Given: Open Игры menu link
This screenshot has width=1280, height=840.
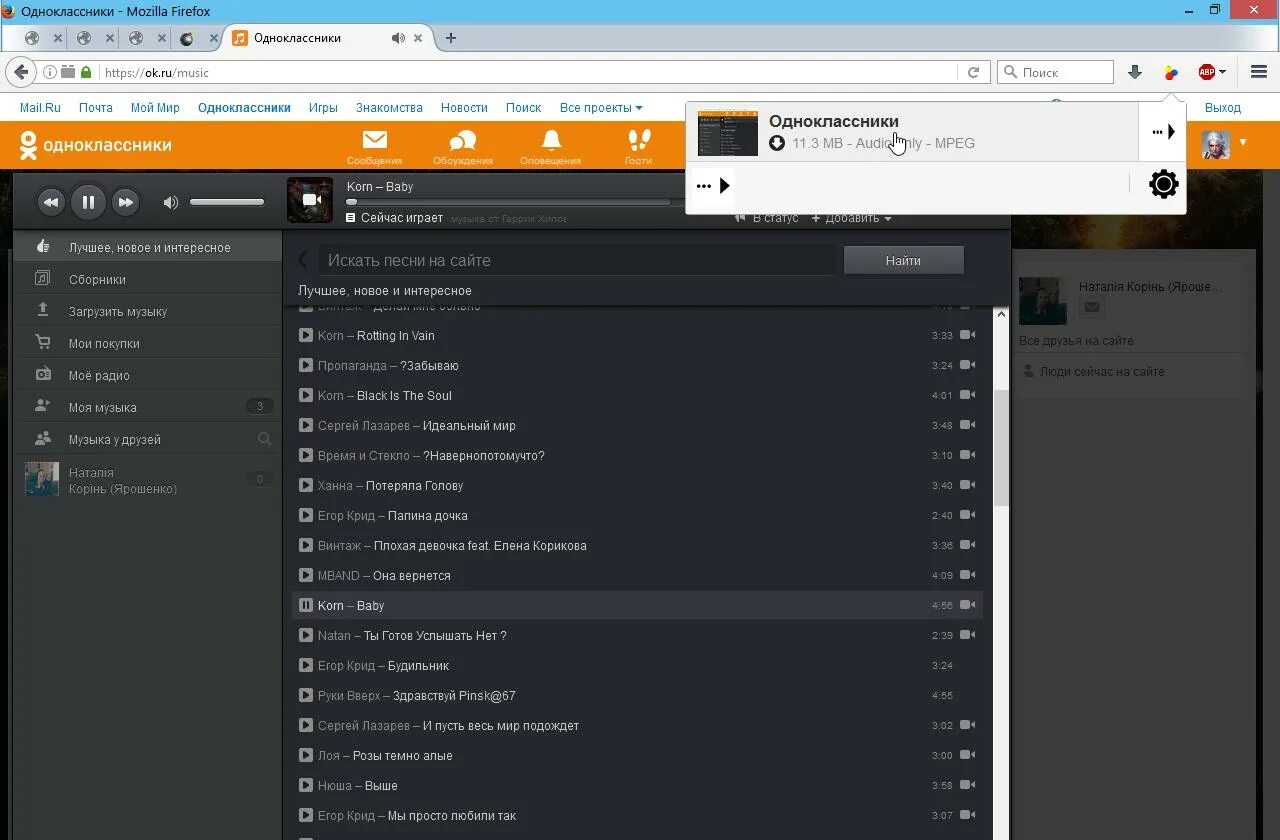Looking at the screenshot, I should click(x=323, y=107).
